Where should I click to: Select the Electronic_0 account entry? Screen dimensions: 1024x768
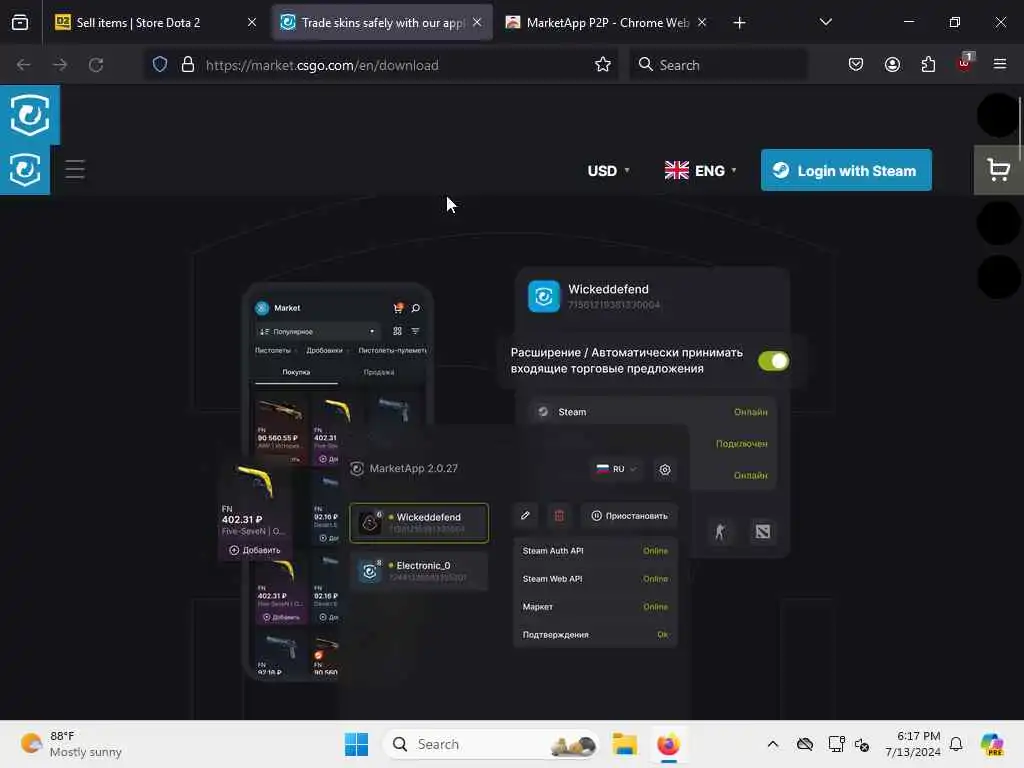coord(419,571)
